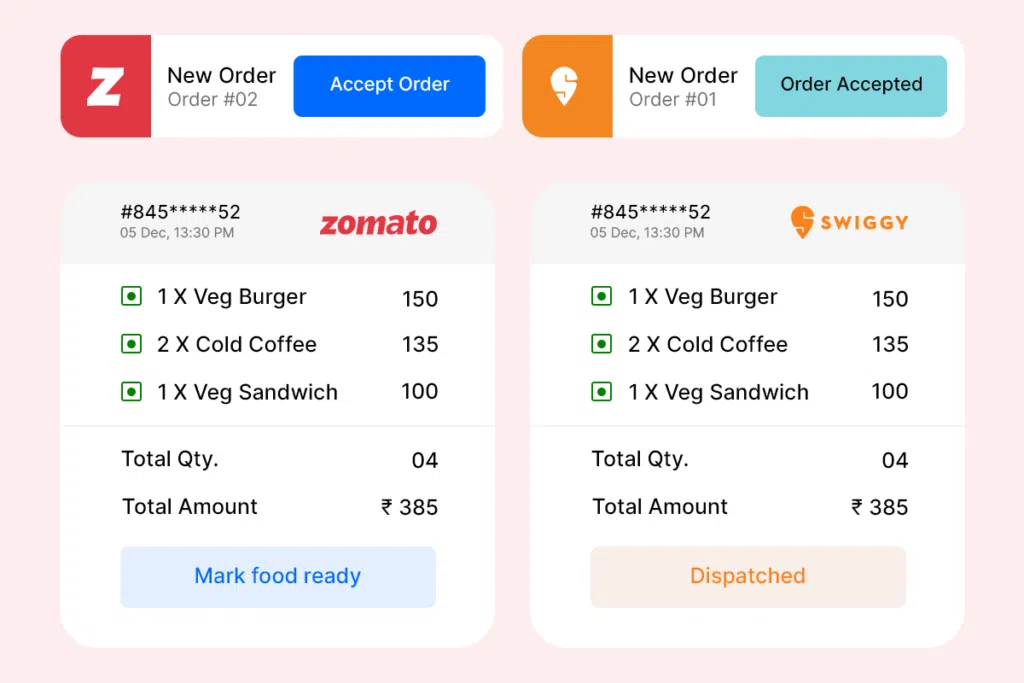Click veg indicator beside Zomato Cold Coffee
The image size is (1024, 683).
131,344
